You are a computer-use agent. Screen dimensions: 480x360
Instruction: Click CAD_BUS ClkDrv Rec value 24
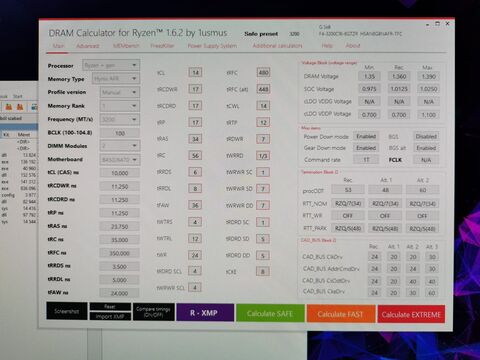[x=375, y=257]
